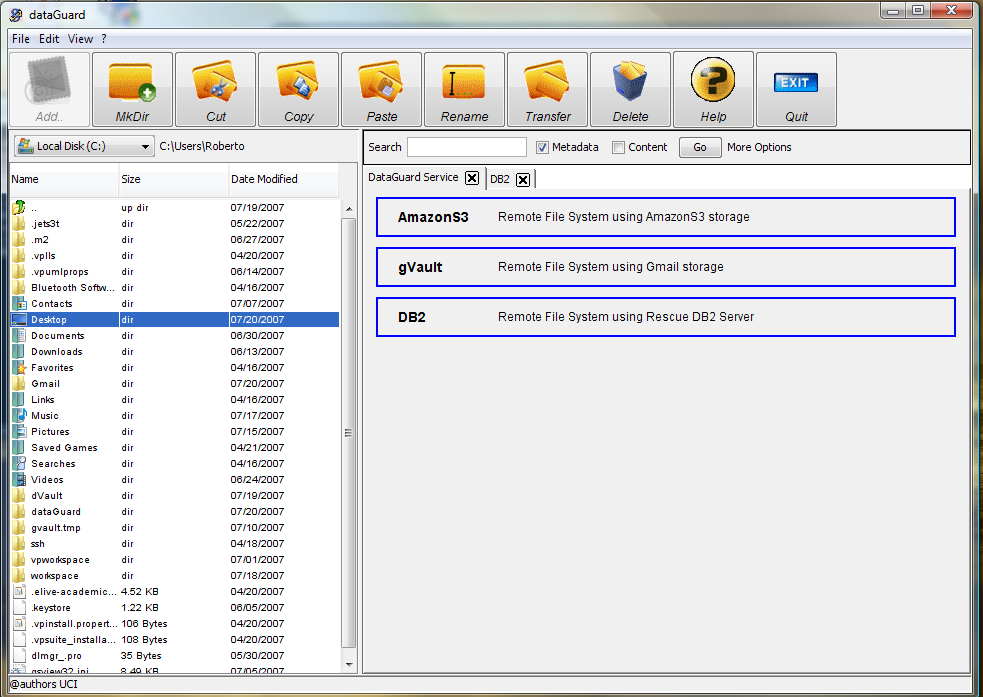Viewport: 983px width, 697px height.
Task: Click the dVault folder icon
Action: pyautogui.click(x=19, y=495)
